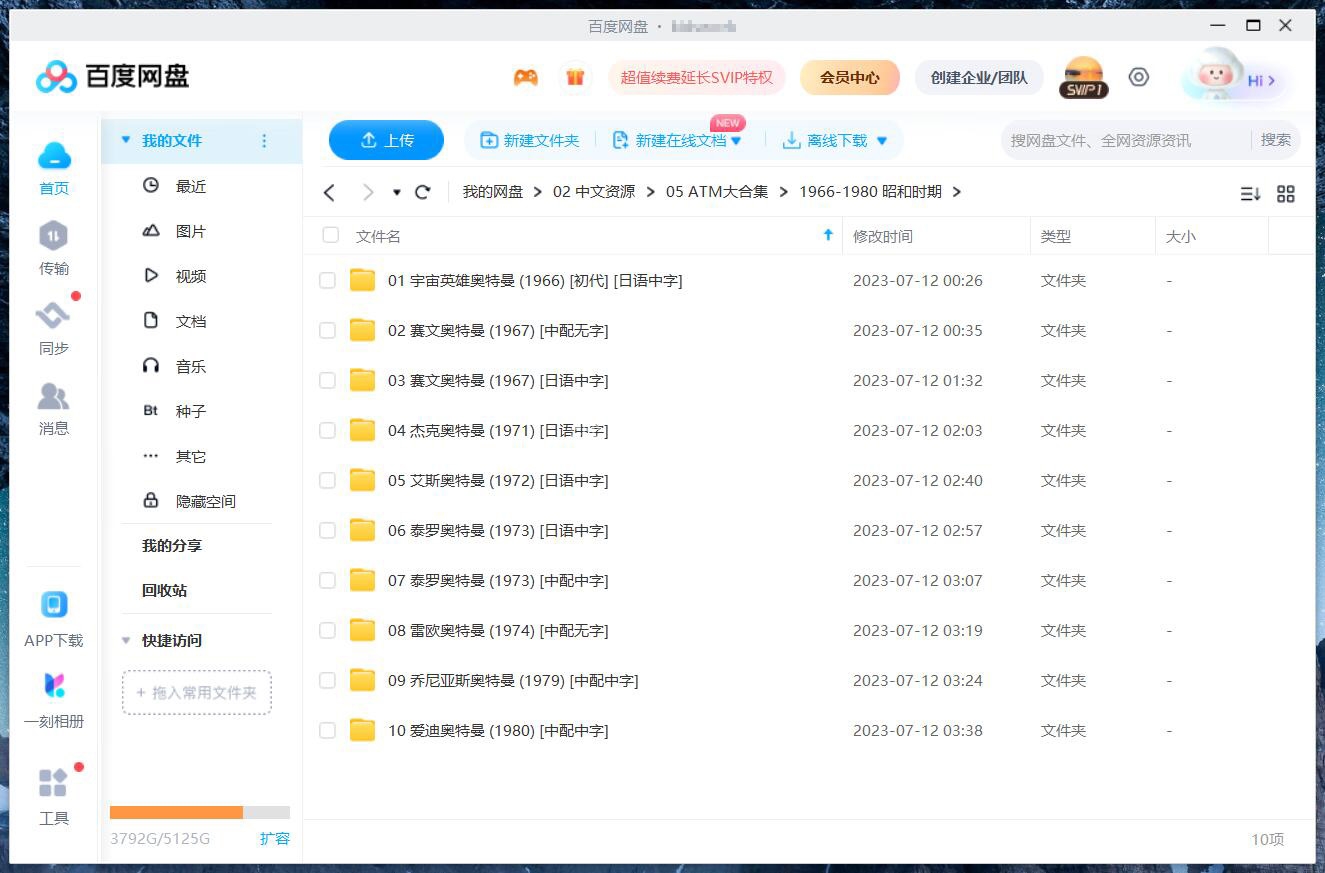Refresh the file list

tap(423, 192)
